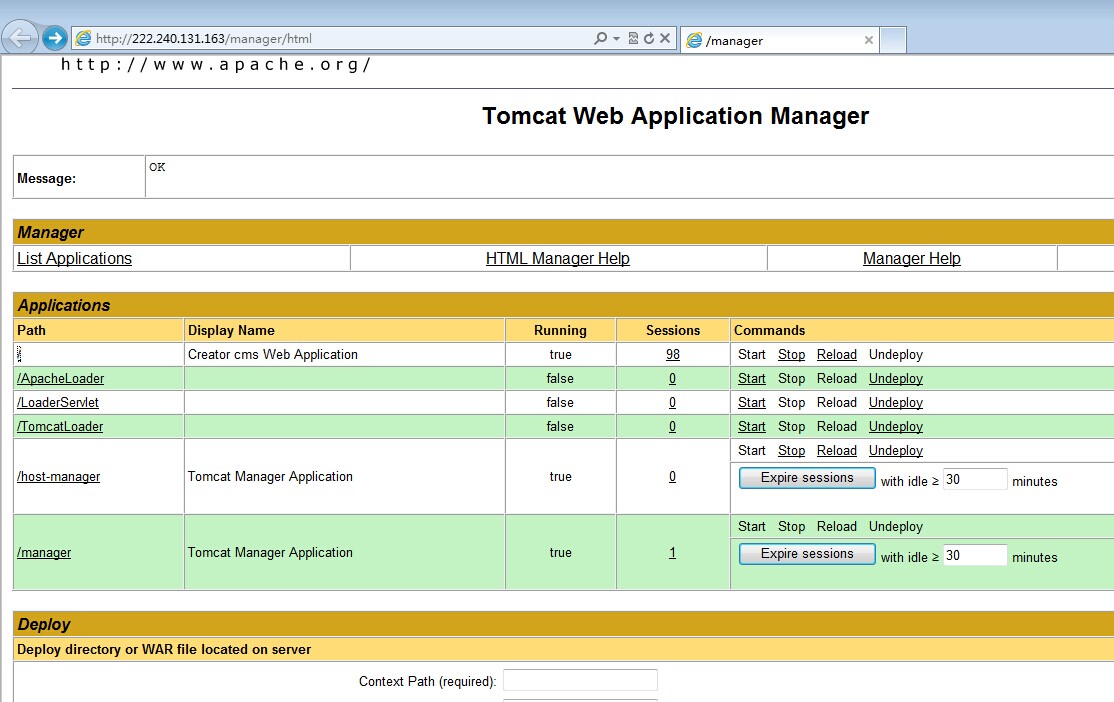This screenshot has height=702, width=1114.
Task: Click the 'Tomcat Web Application Manager' heading
Action: pyautogui.click(x=676, y=116)
